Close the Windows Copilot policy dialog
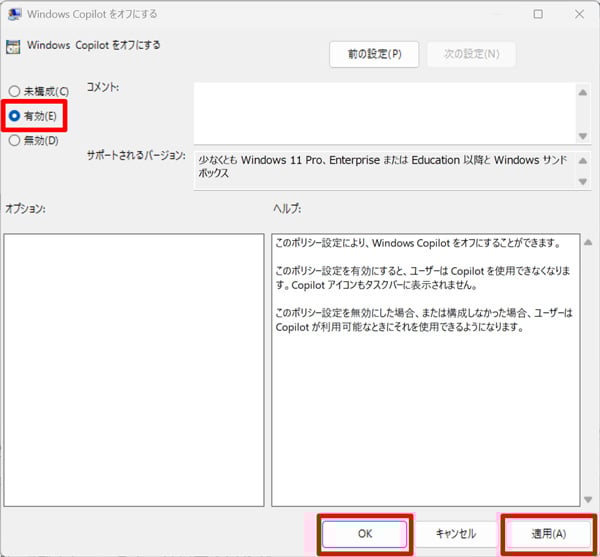This screenshot has width=600, height=557. click(579, 14)
